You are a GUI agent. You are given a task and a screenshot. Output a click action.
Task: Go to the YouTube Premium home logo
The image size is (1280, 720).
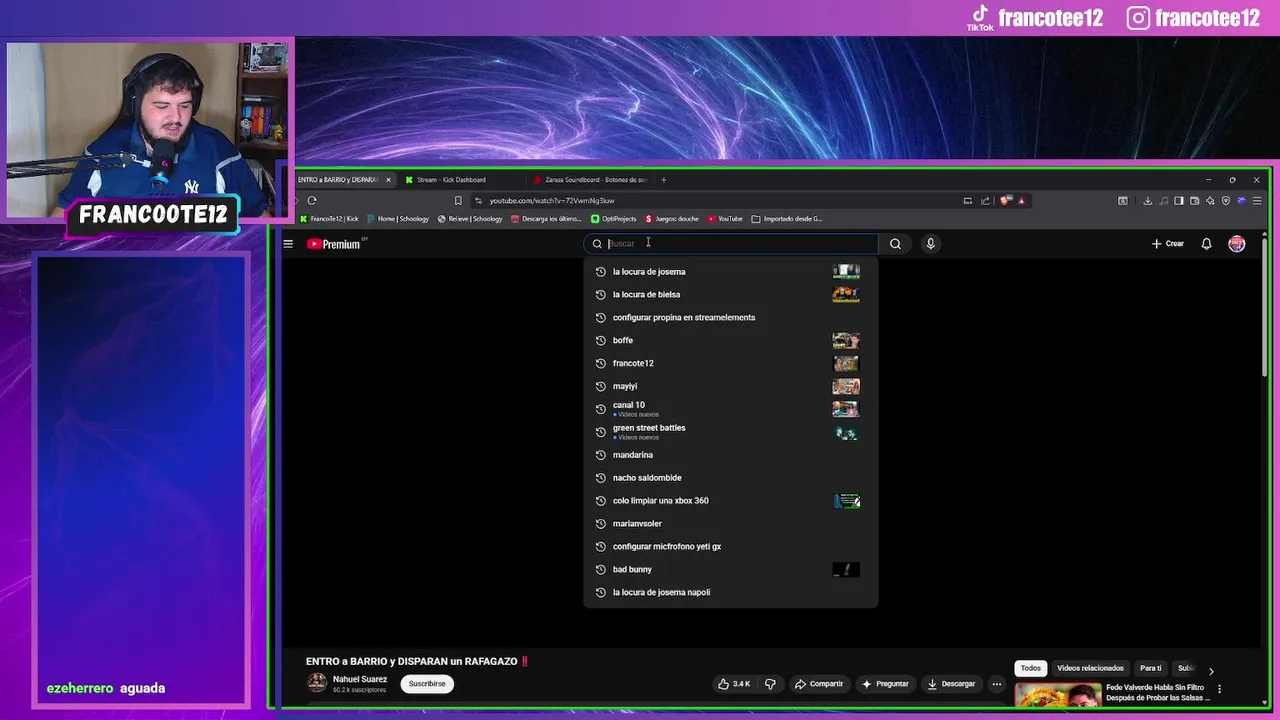click(x=333, y=244)
